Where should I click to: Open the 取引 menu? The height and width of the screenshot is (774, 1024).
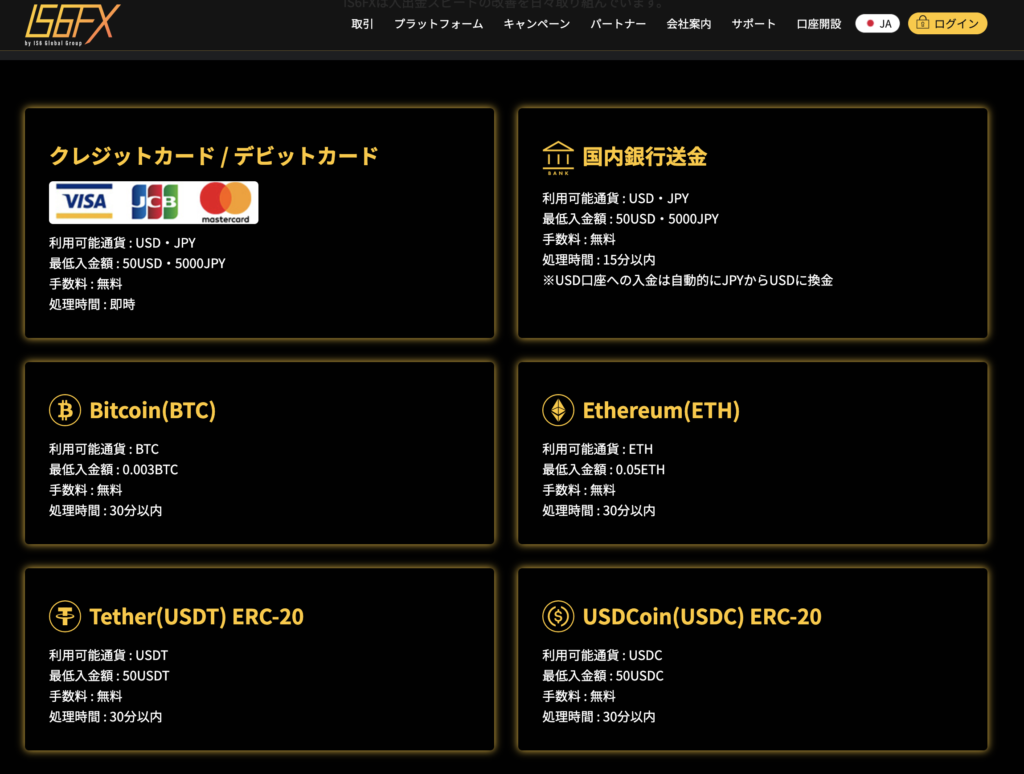pos(362,24)
